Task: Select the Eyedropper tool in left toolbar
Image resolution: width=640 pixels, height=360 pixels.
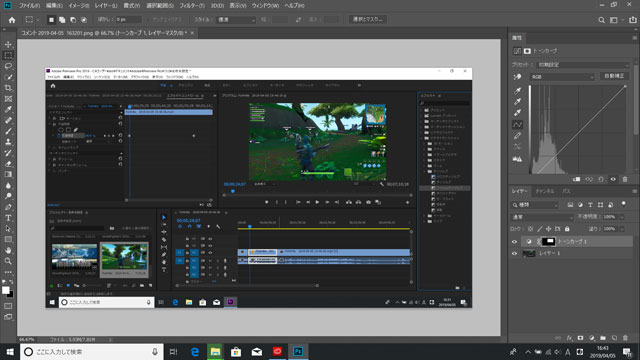Action: click(x=8, y=109)
